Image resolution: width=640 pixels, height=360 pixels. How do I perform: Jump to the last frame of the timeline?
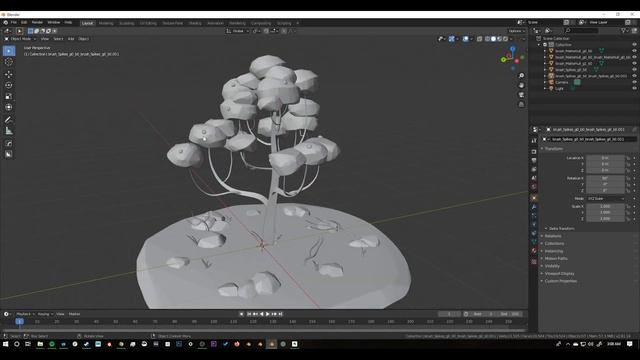[280, 314]
